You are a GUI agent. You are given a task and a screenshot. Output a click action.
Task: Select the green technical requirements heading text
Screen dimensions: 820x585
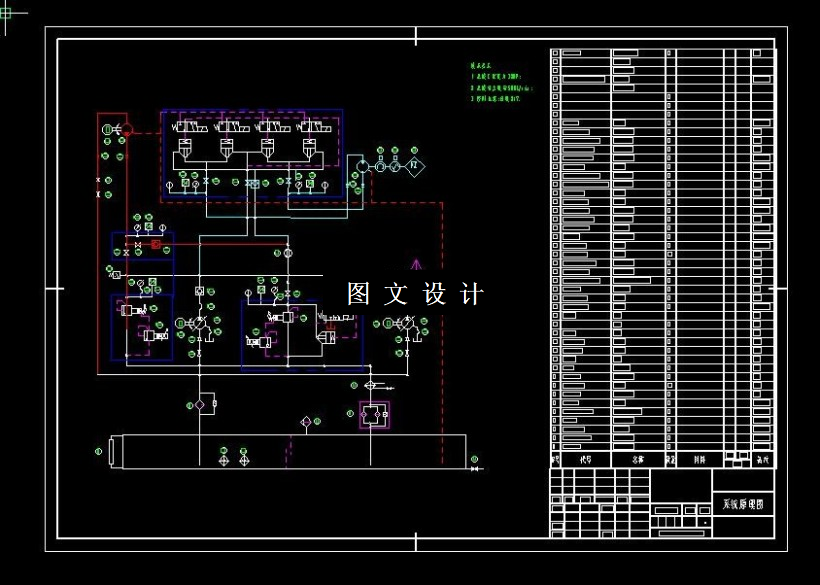[481, 66]
